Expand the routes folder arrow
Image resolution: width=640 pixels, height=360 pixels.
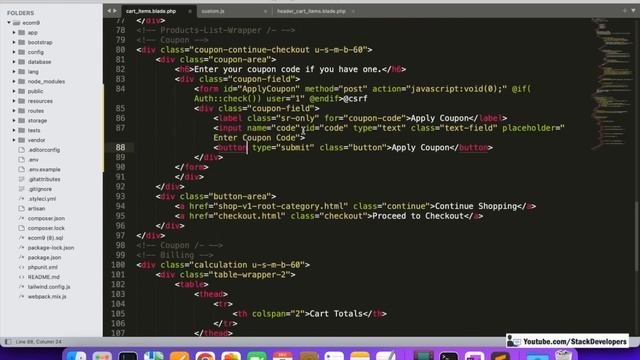click(14, 111)
